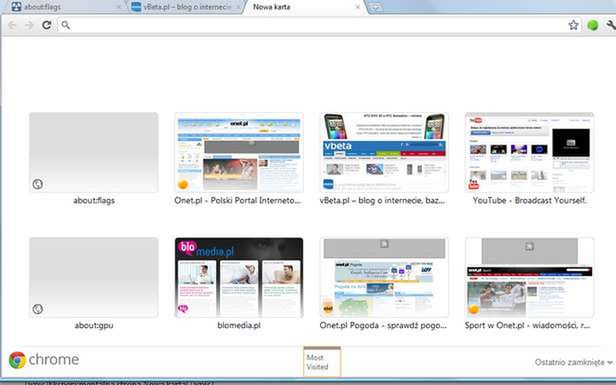616x385 pixels.
Task: Focus the address bar field
Action: [320, 26]
